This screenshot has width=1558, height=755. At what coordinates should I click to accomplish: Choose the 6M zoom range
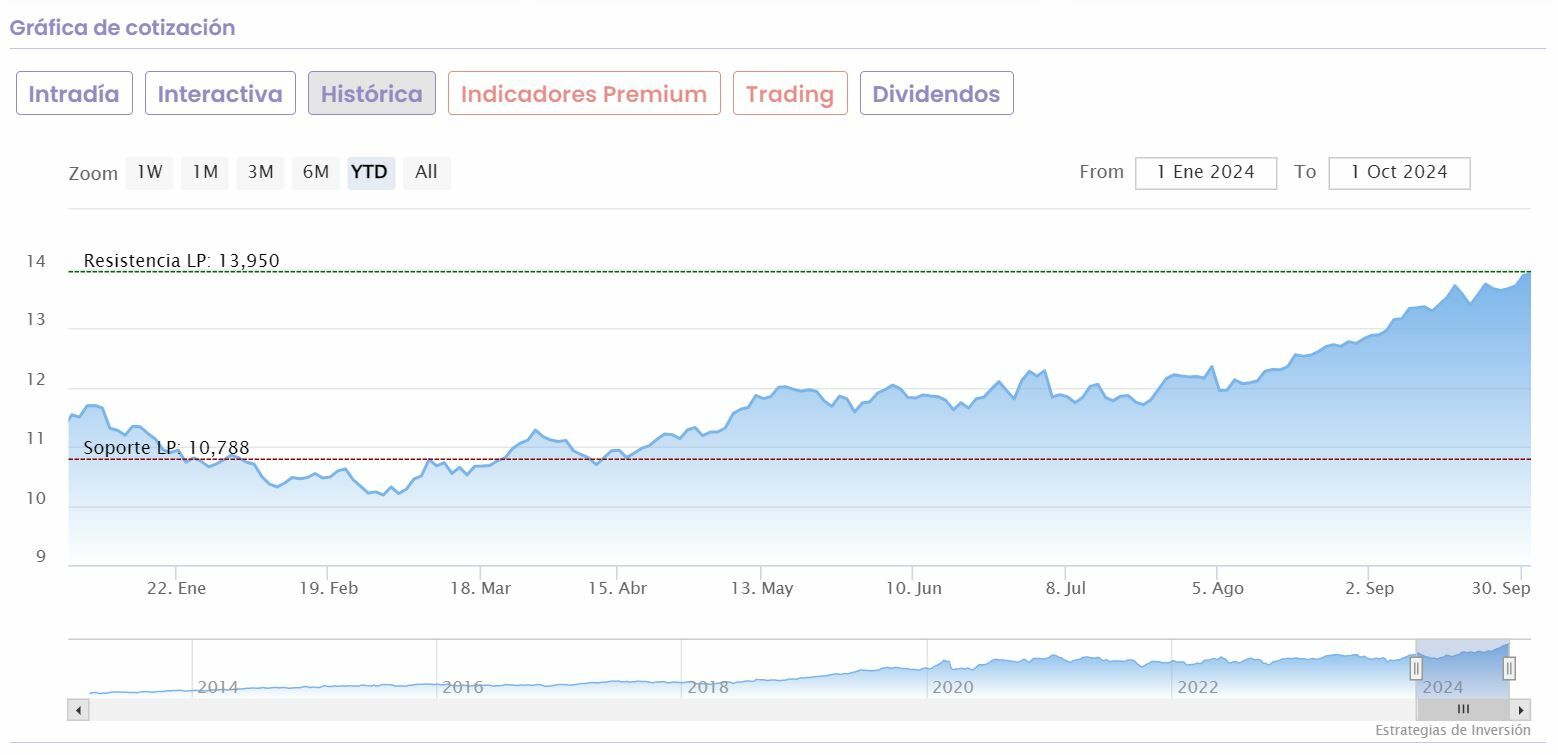(x=316, y=172)
